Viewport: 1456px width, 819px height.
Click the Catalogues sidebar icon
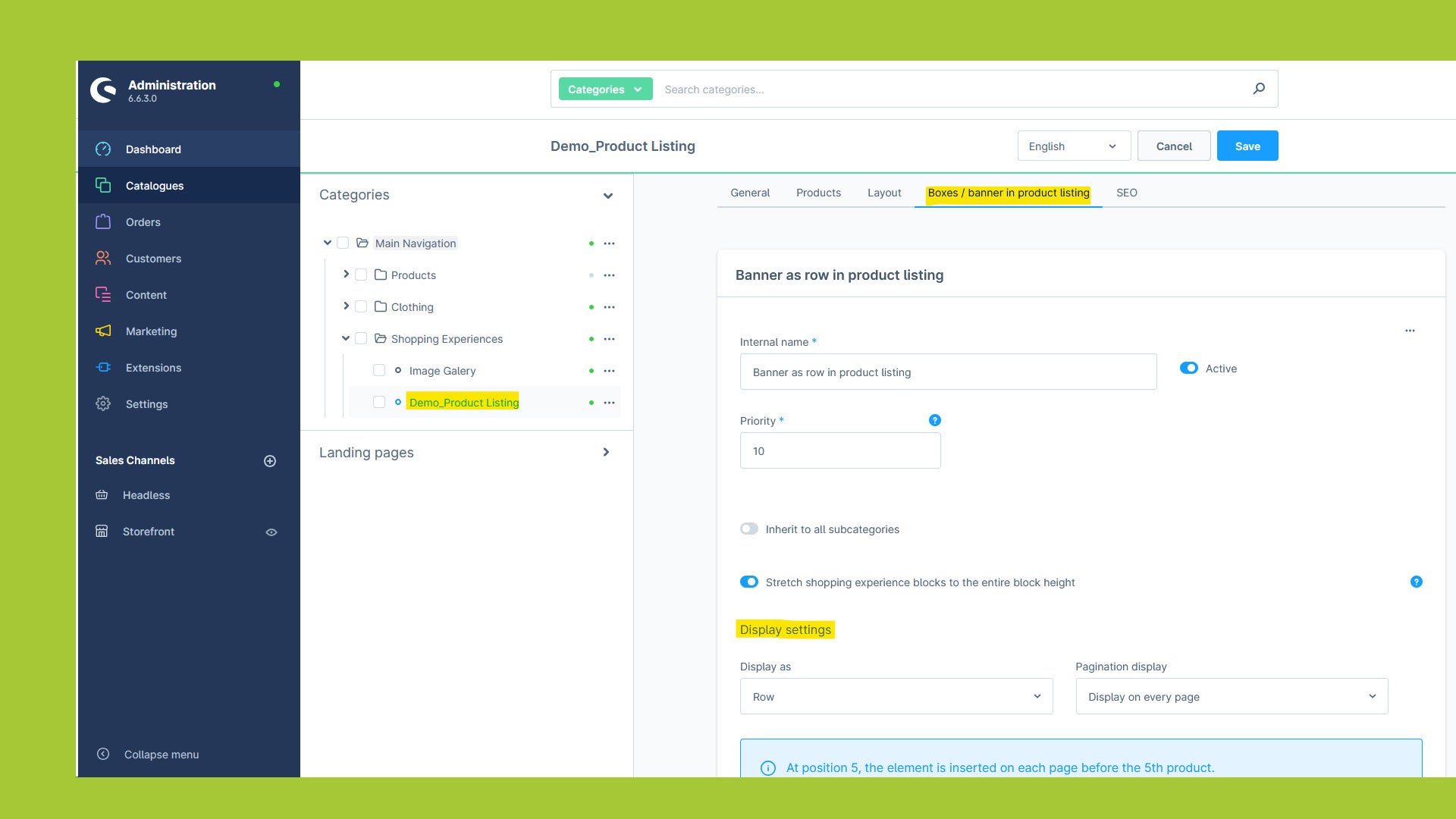tap(102, 185)
